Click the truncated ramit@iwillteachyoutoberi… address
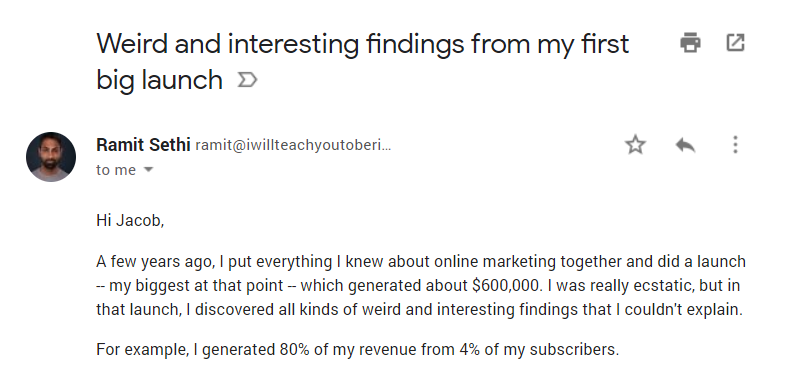Viewport: 799px width, 380px height. [293, 146]
